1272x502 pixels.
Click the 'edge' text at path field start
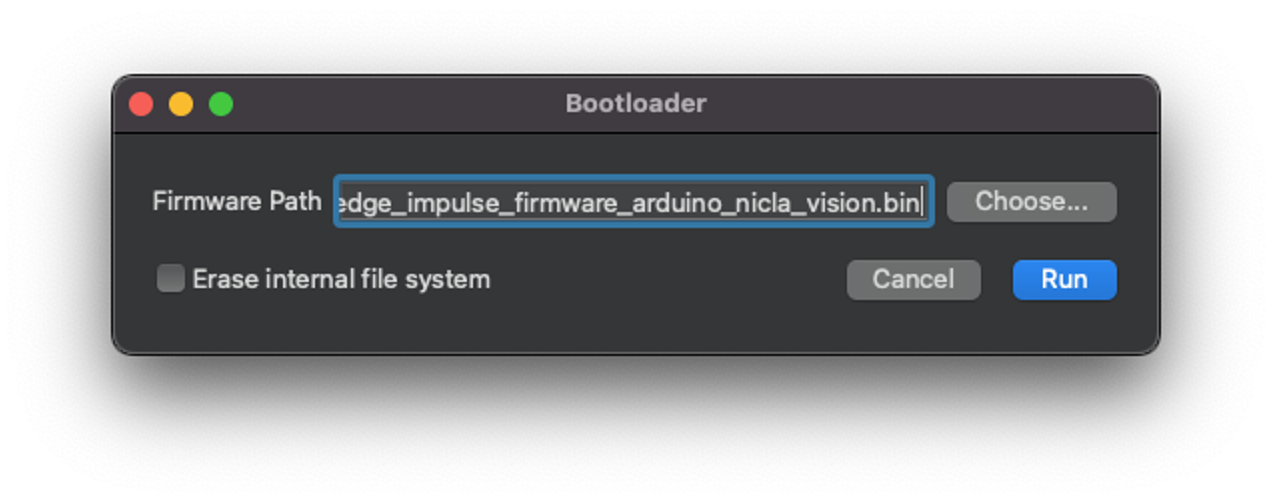[358, 203]
